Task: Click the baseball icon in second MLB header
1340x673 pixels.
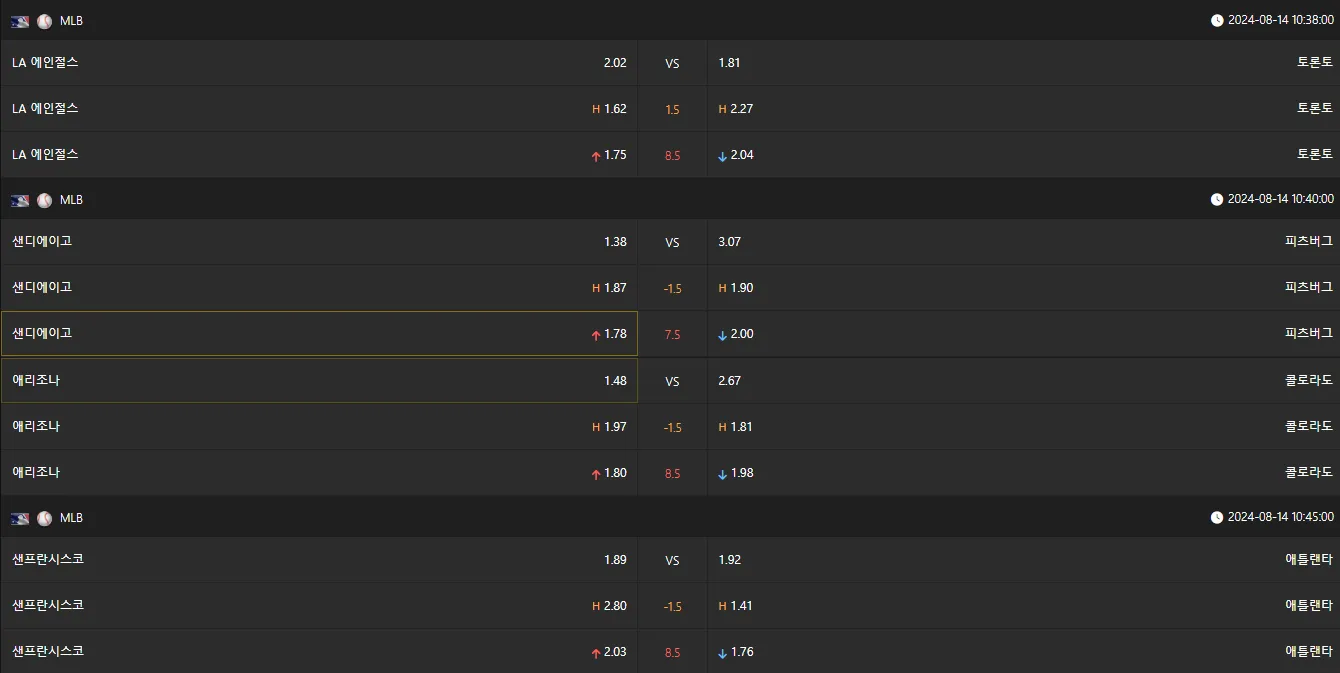Action: point(44,200)
